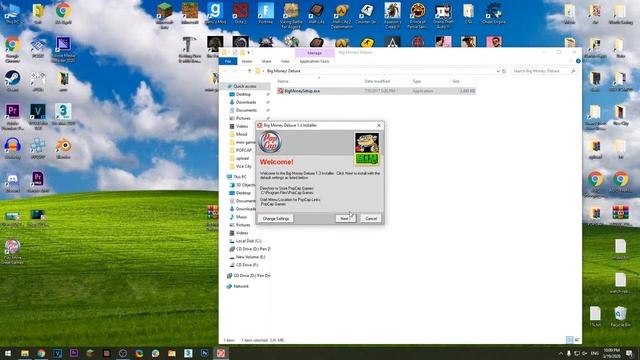Open Music under This PC
Image resolution: width=640 pixels, height=360 pixels.
pos(241,217)
